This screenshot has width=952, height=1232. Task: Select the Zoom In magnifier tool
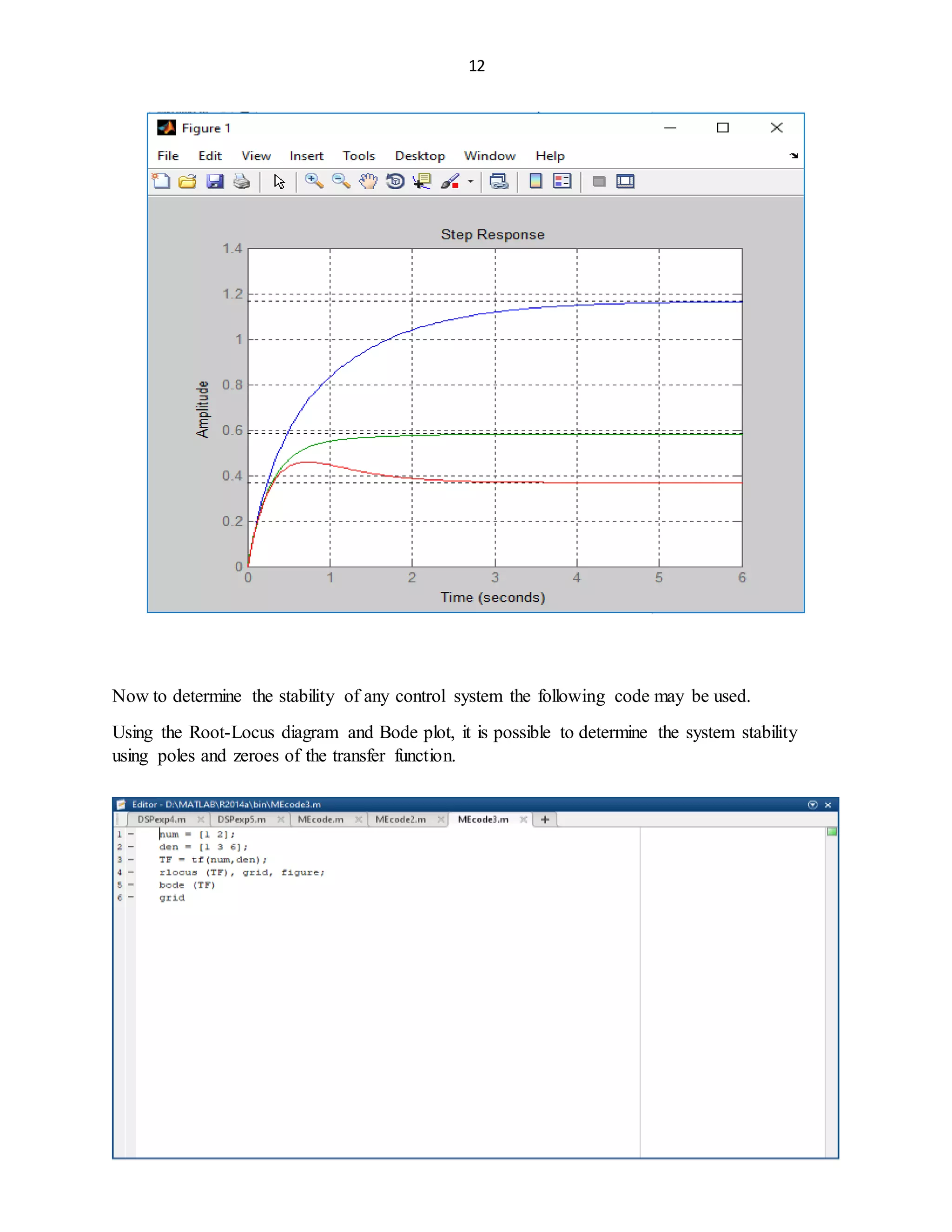(x=314, y=181)
